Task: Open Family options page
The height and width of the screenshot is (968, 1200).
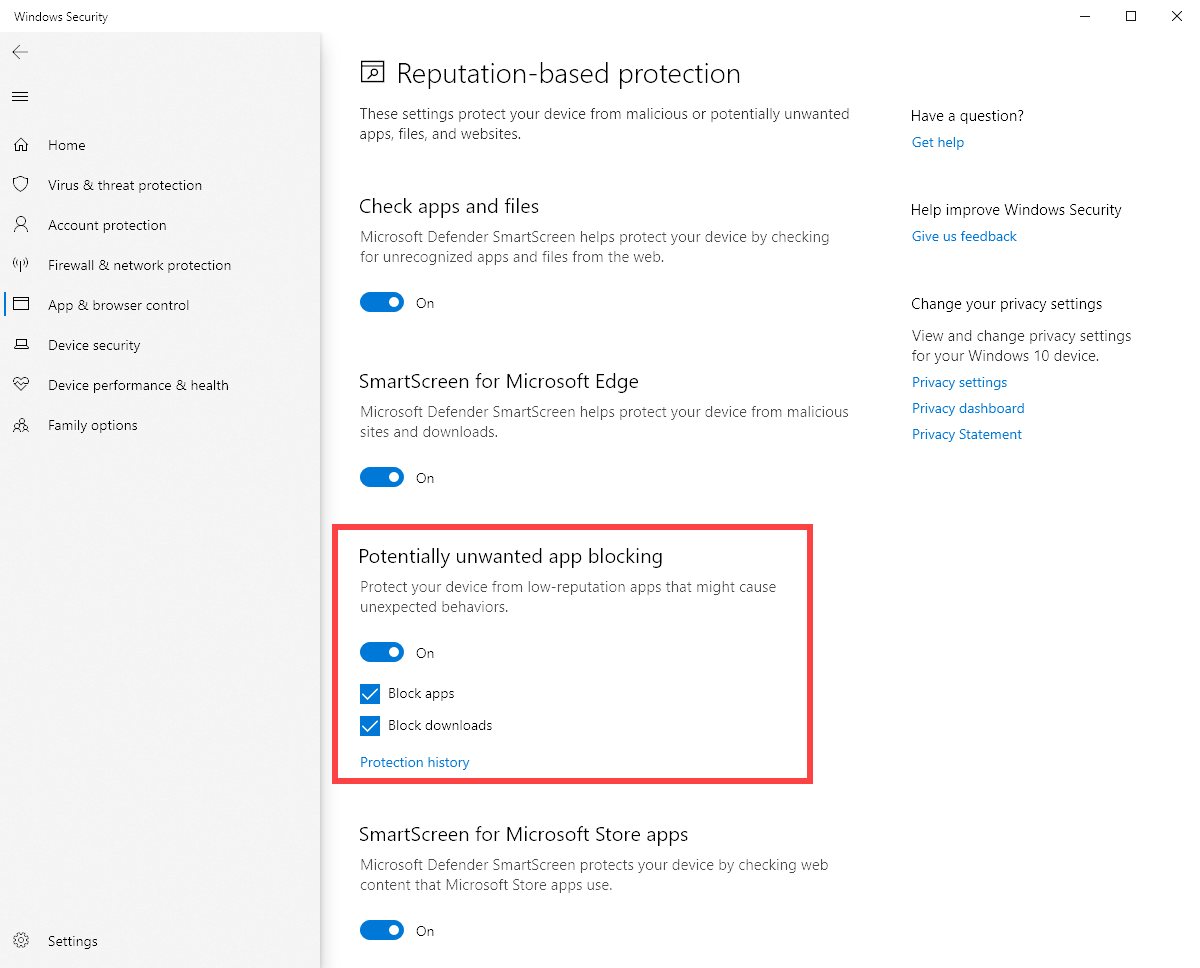Action: 93,425
